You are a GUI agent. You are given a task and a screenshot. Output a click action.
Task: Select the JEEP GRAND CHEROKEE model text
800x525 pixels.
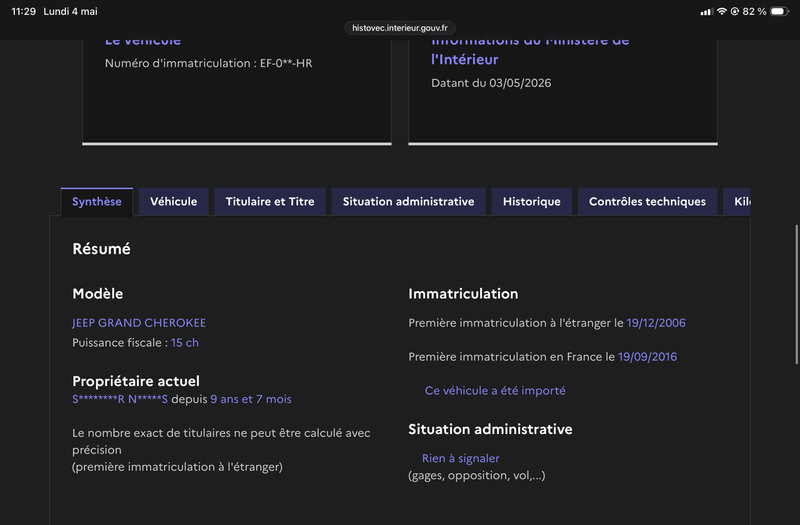click(x=139, y=323)
